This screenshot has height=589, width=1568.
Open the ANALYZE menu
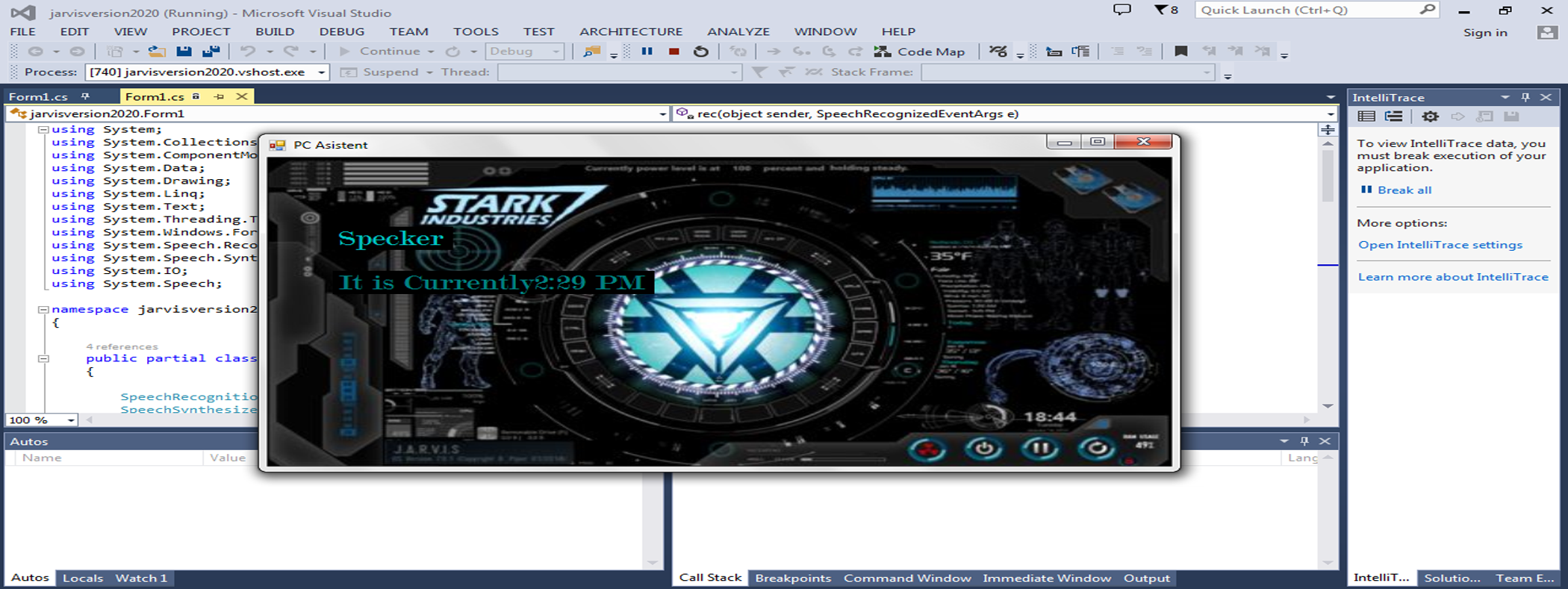(738, 32)
